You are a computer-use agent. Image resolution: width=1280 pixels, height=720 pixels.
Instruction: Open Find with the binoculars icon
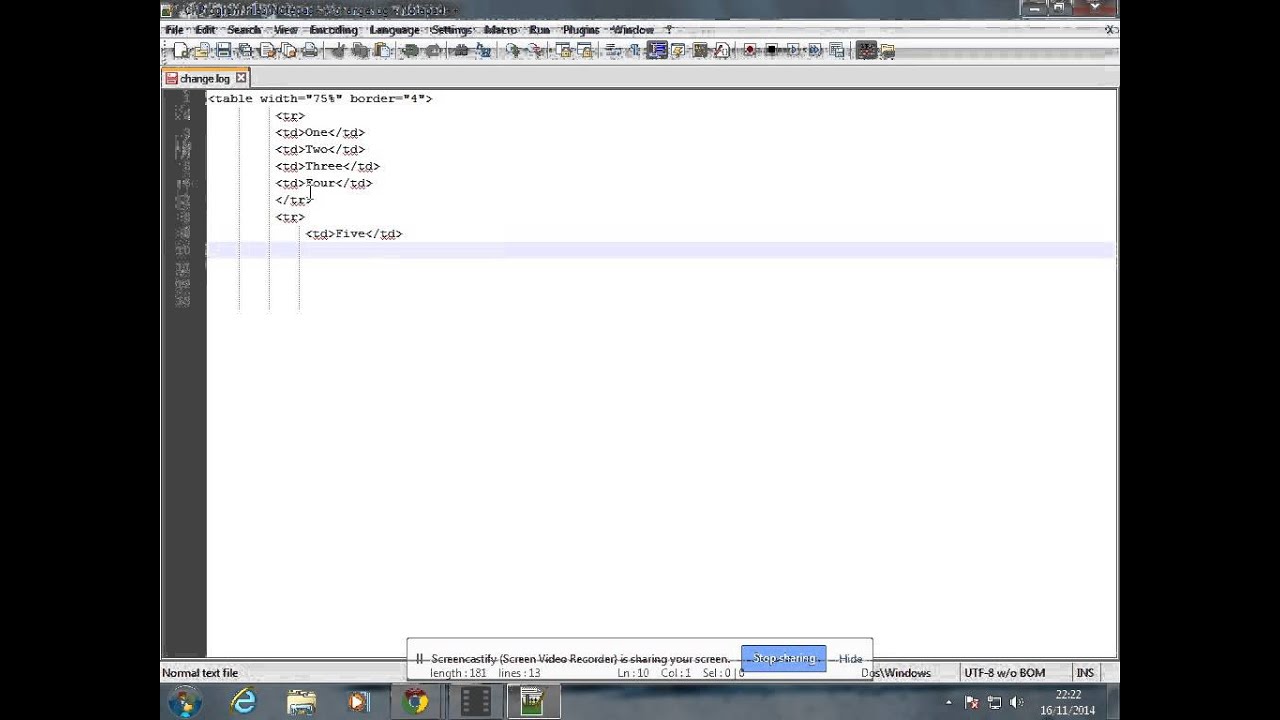click(x=460, y=50)
